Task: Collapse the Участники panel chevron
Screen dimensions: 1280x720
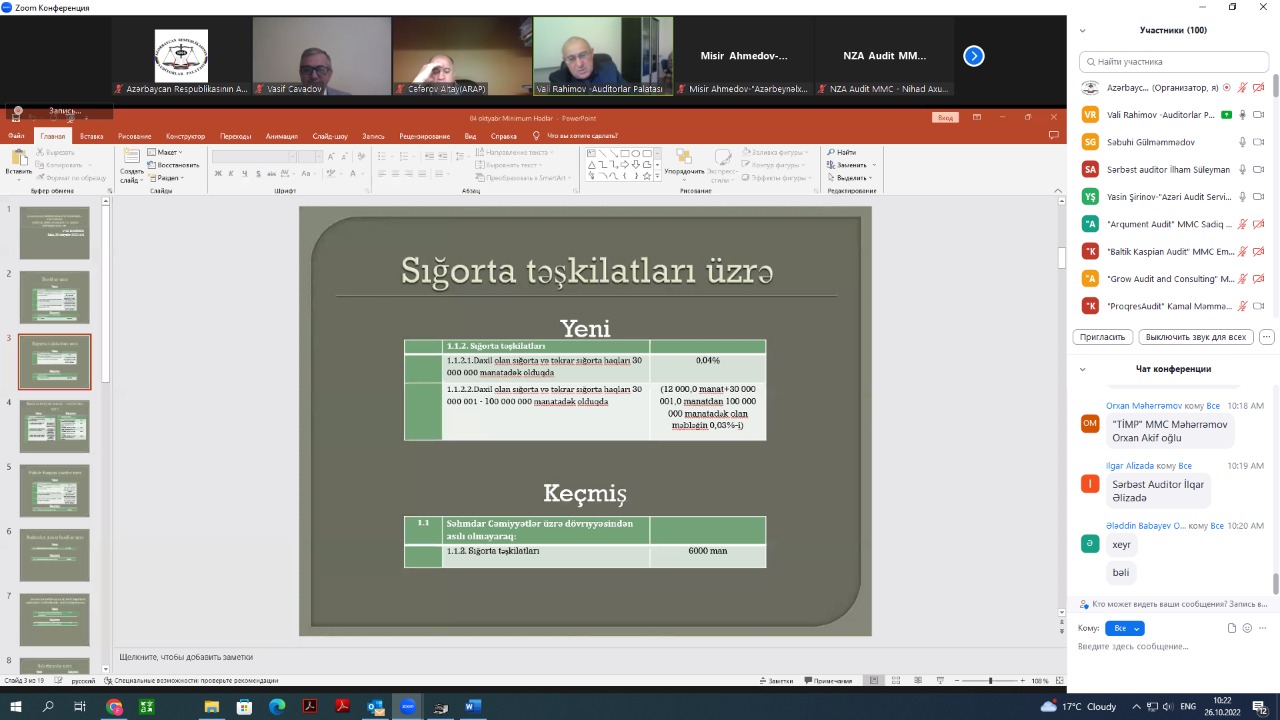Action: click(x=1082, y=31)
